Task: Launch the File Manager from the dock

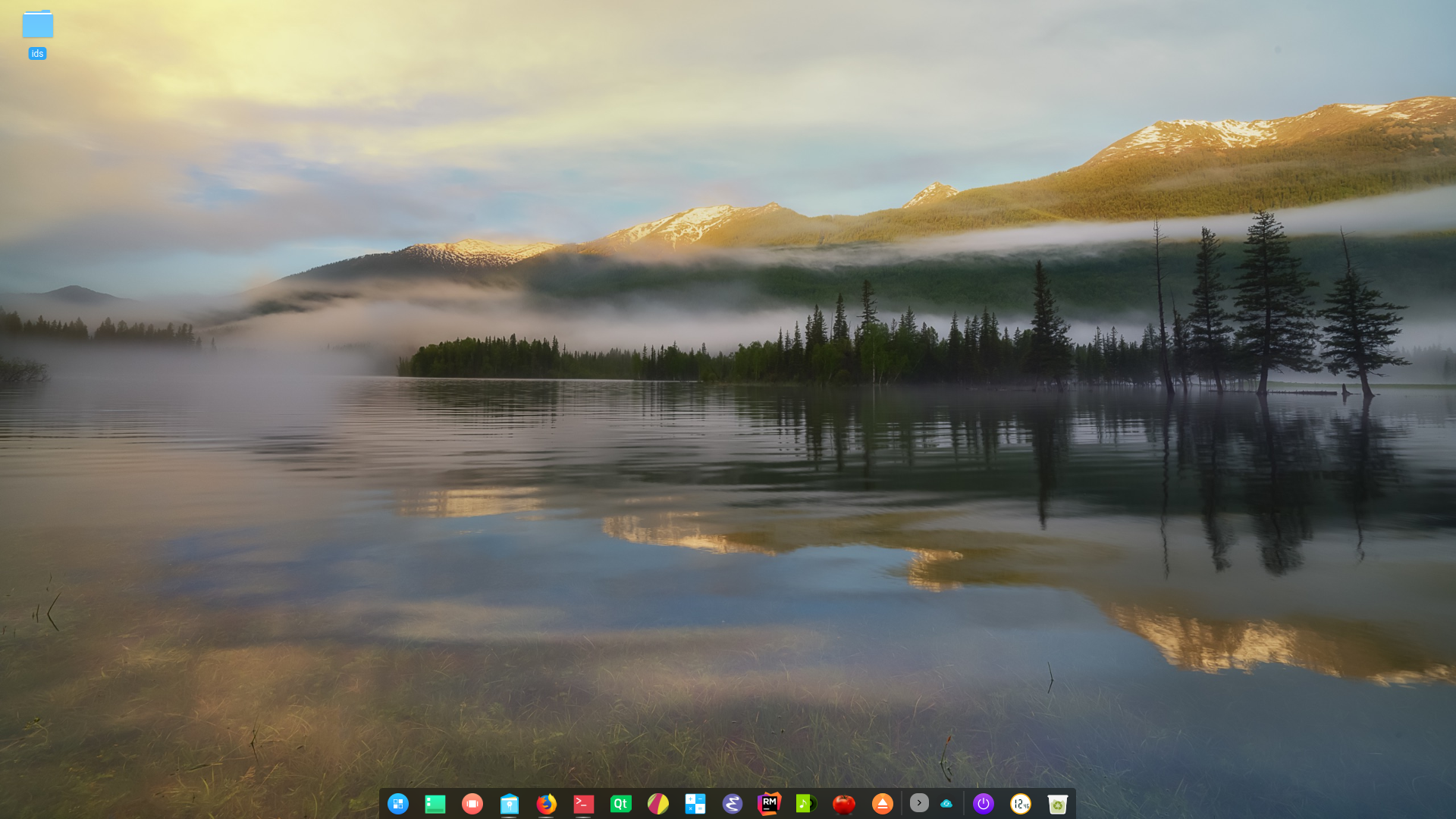Action: 509,804
